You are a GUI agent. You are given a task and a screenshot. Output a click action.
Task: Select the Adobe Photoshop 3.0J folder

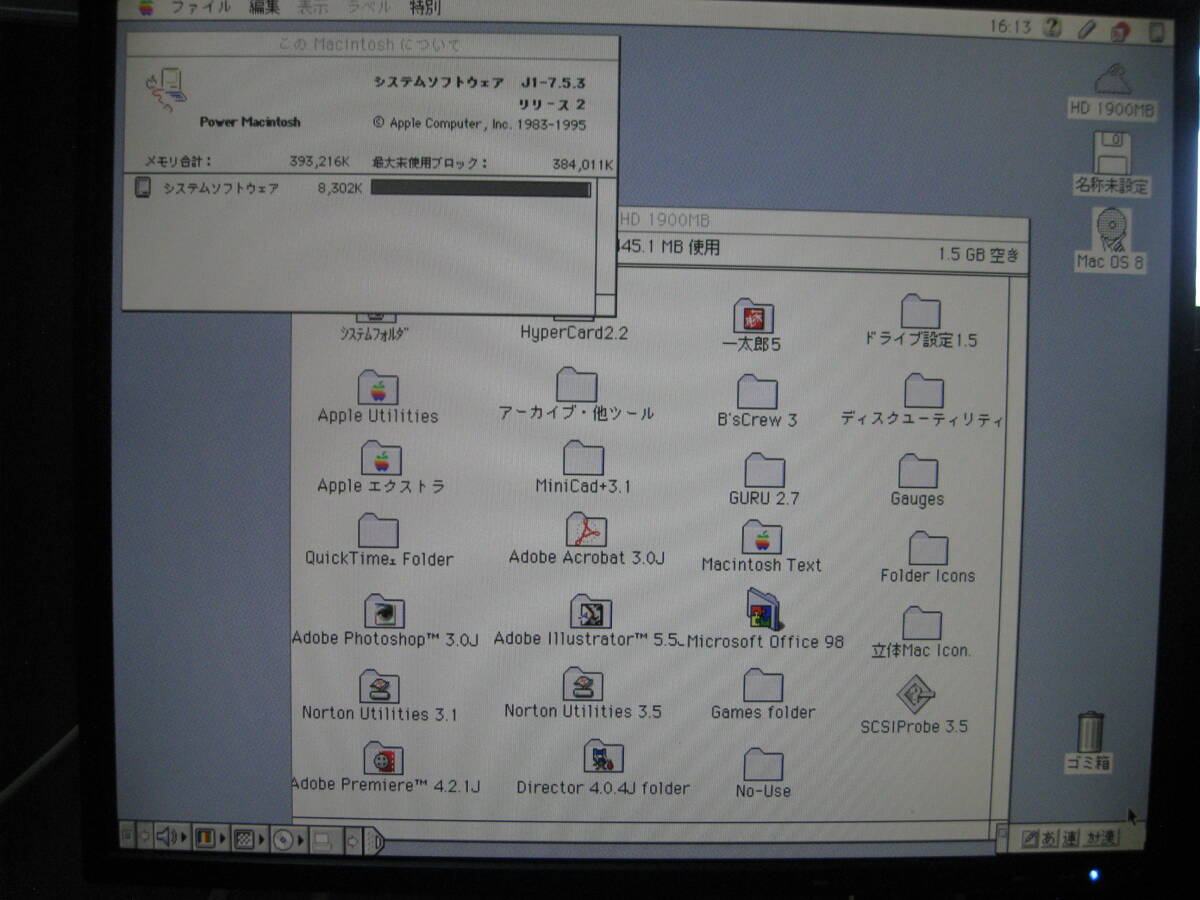[384, 610]
